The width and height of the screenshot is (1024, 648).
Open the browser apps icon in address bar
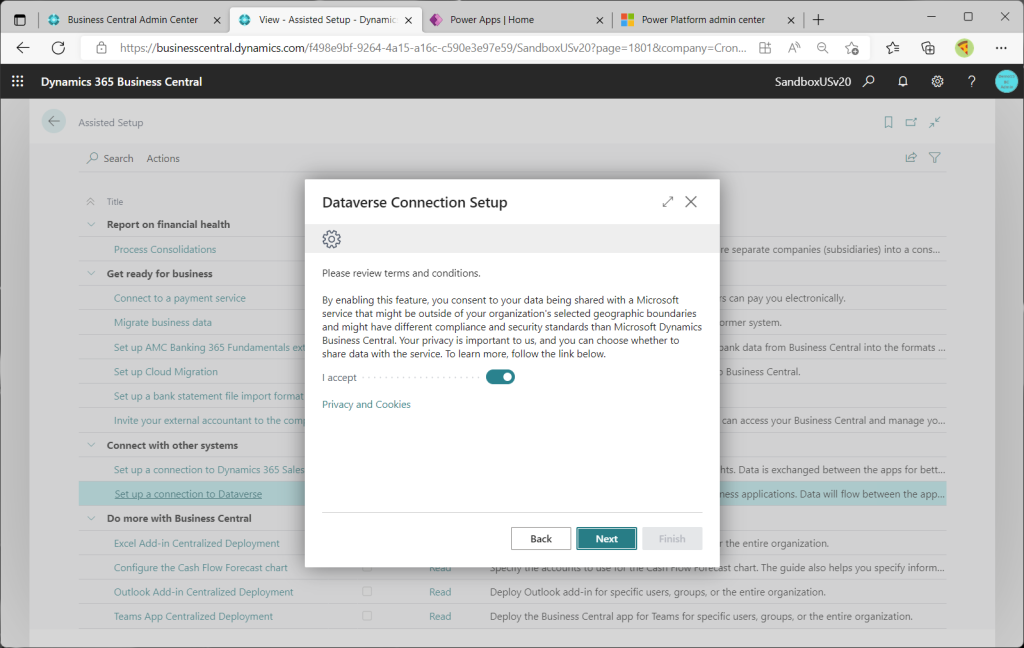[765, 48]
